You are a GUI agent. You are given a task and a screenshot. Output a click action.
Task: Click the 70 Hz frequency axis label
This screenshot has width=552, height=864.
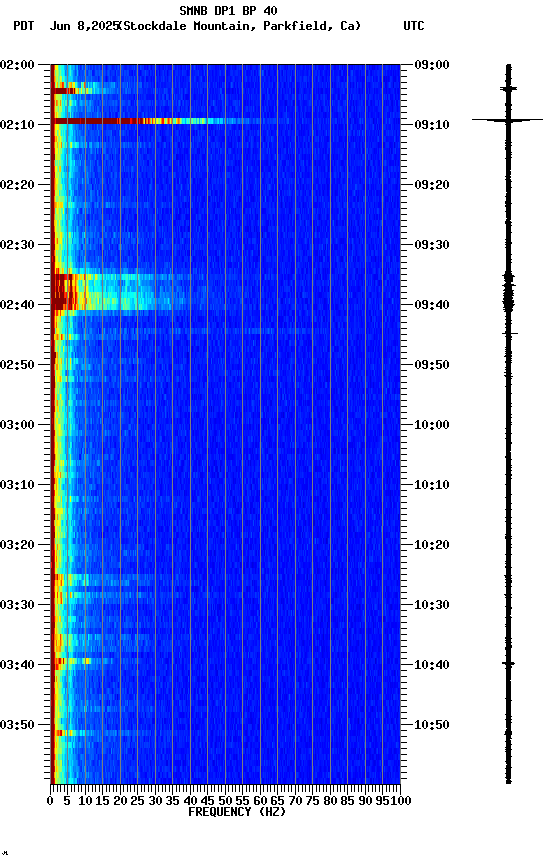pos(295,801)
